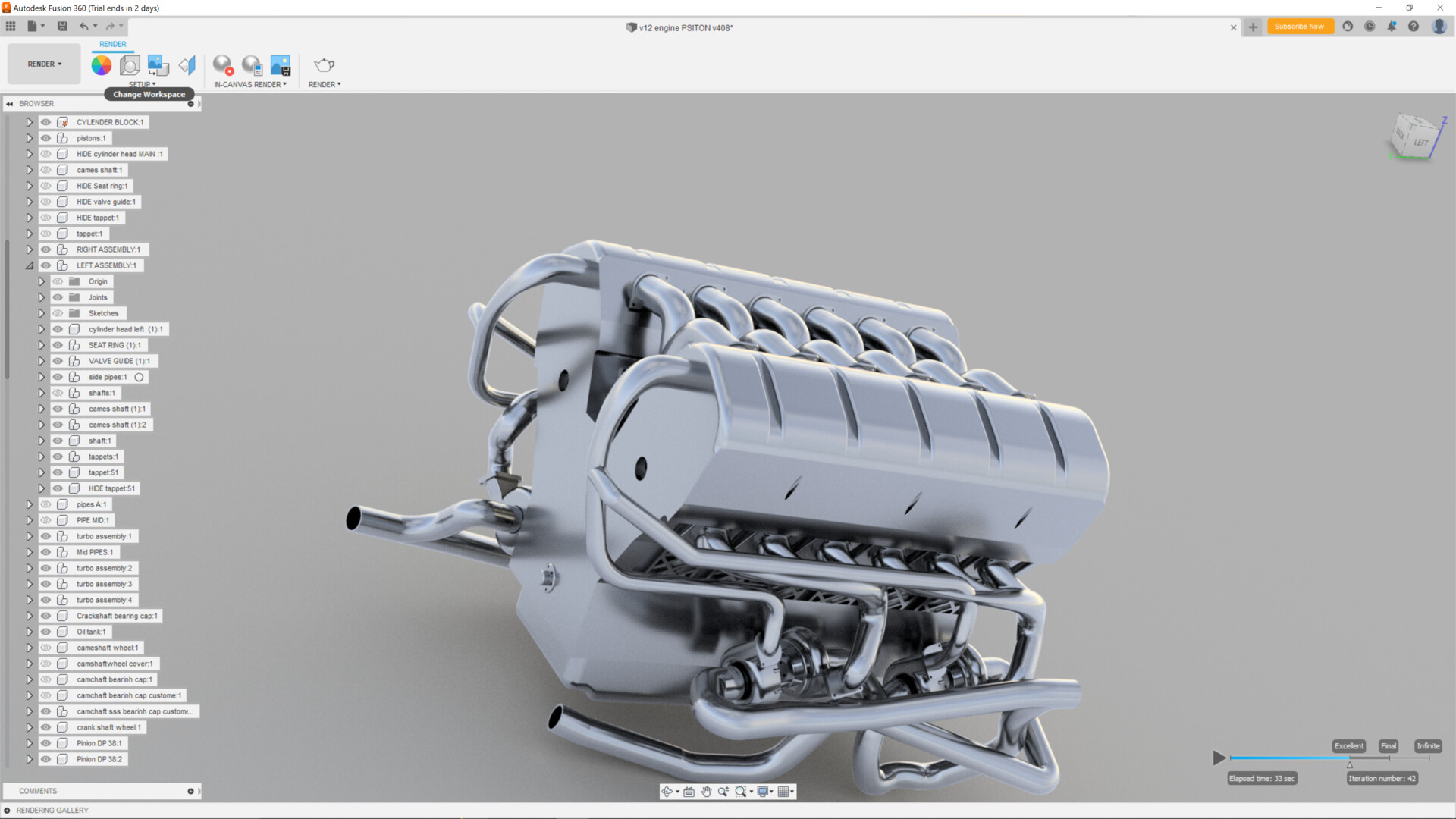
Task: Open the Scene Settings tool
Action: point(128,65)
